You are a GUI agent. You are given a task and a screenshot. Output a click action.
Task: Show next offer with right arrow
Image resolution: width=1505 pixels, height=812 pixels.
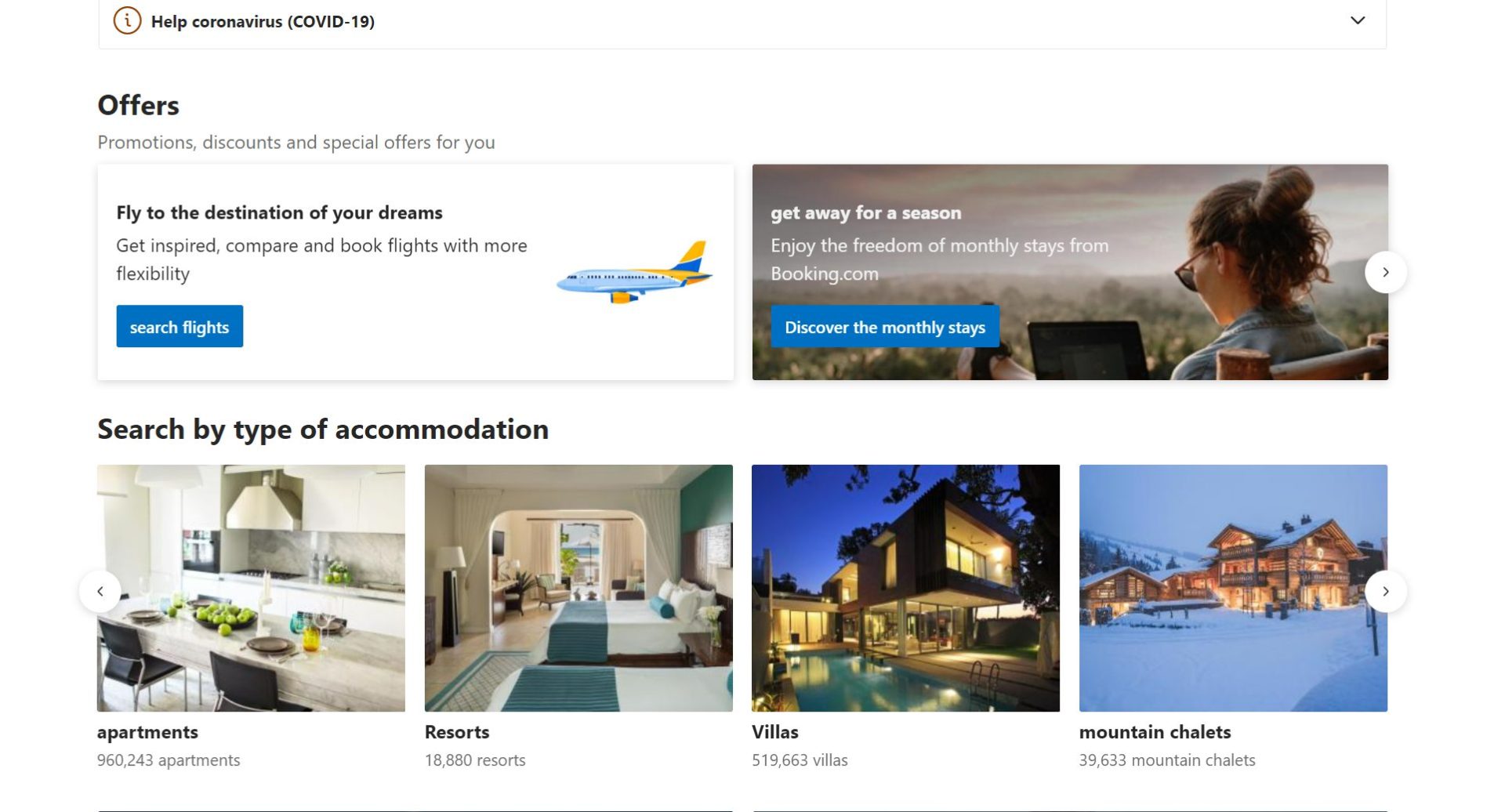pos(1385,272)
